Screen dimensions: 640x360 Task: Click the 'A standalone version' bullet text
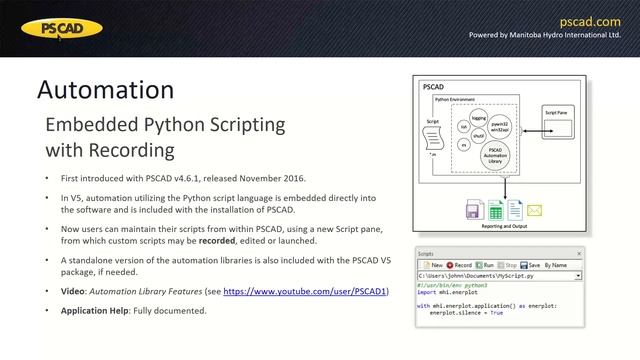226,266
